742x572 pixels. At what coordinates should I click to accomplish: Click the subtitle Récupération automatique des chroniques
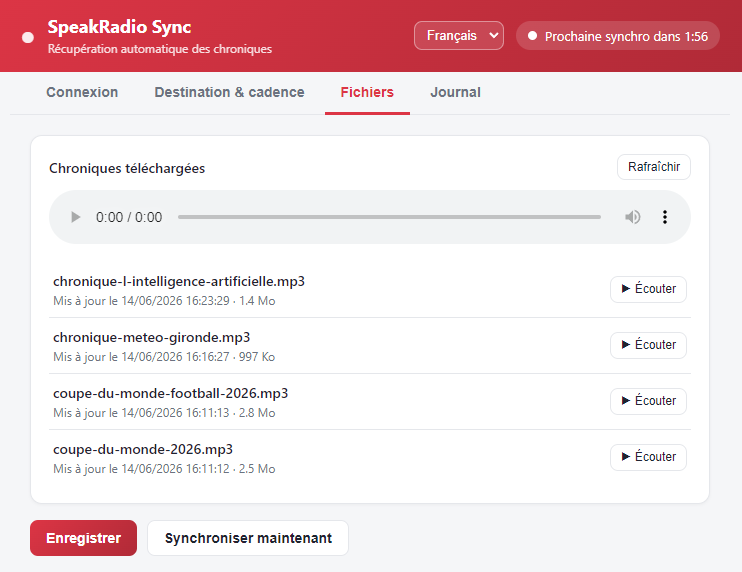tap(160, 49)
